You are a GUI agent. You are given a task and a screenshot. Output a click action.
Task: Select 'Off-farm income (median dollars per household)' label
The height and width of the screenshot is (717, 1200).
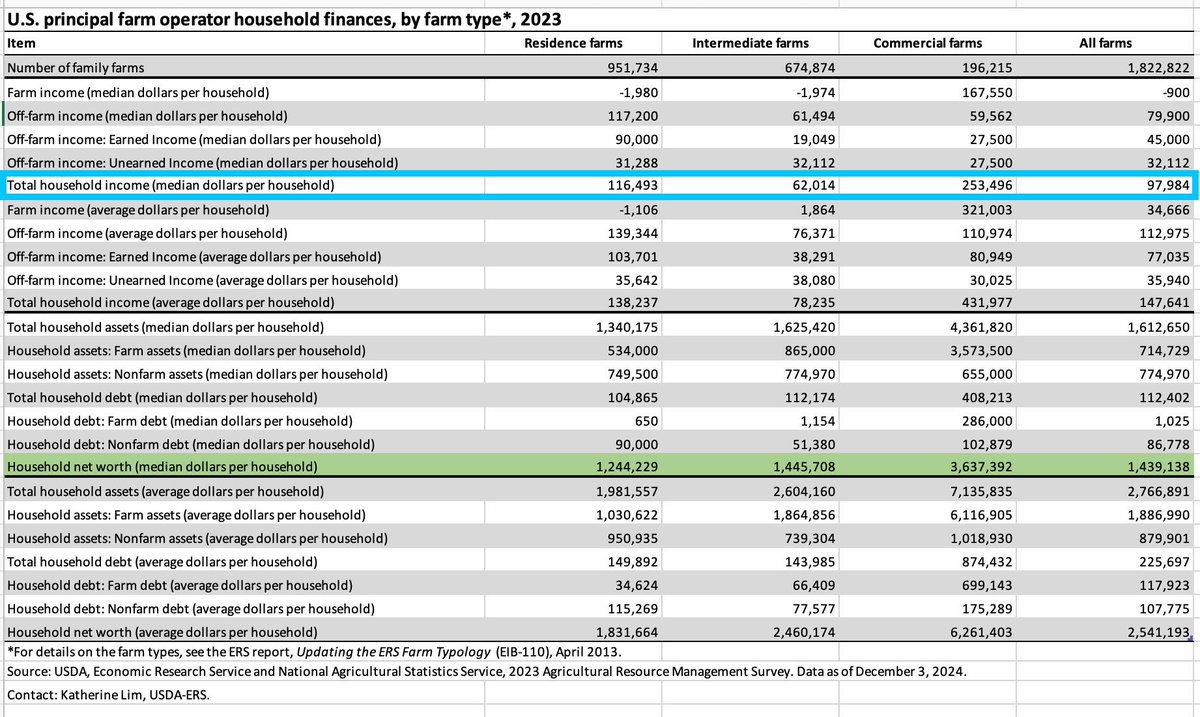click(148, 116)
